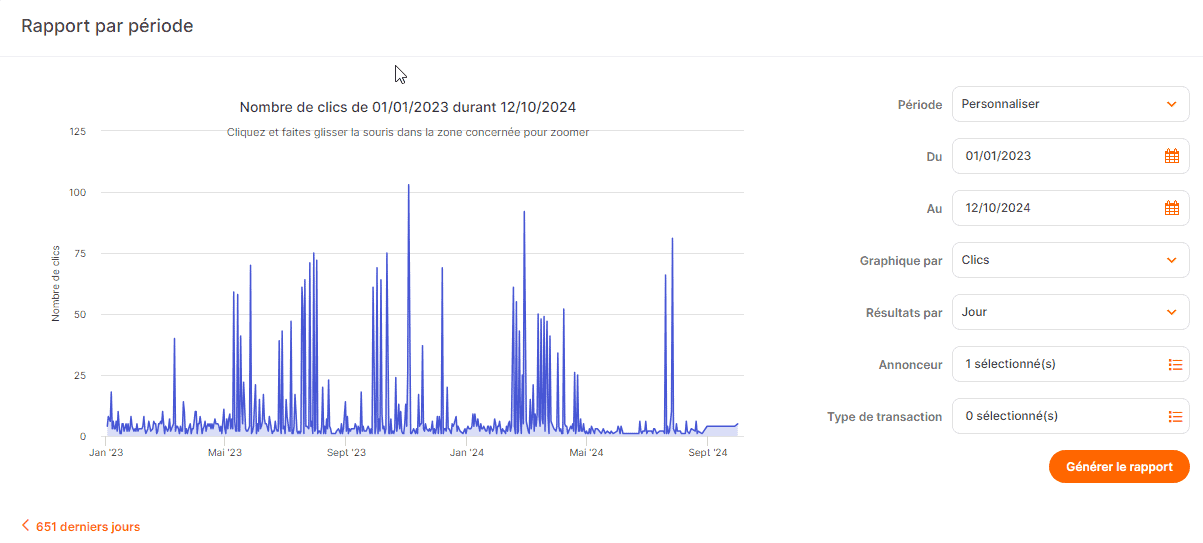Follow the 651 derniers jours link

pos(88,526)
